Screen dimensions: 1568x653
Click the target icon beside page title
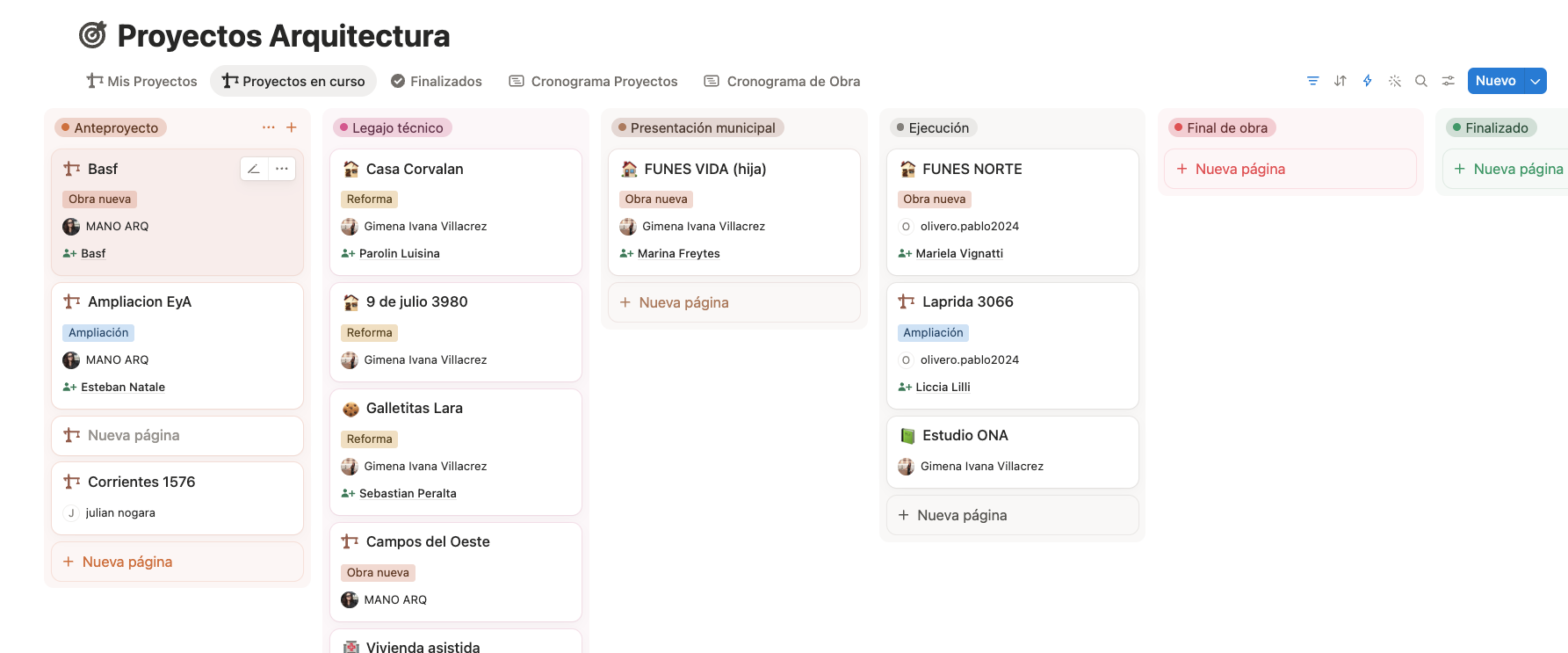click(92, 35)
